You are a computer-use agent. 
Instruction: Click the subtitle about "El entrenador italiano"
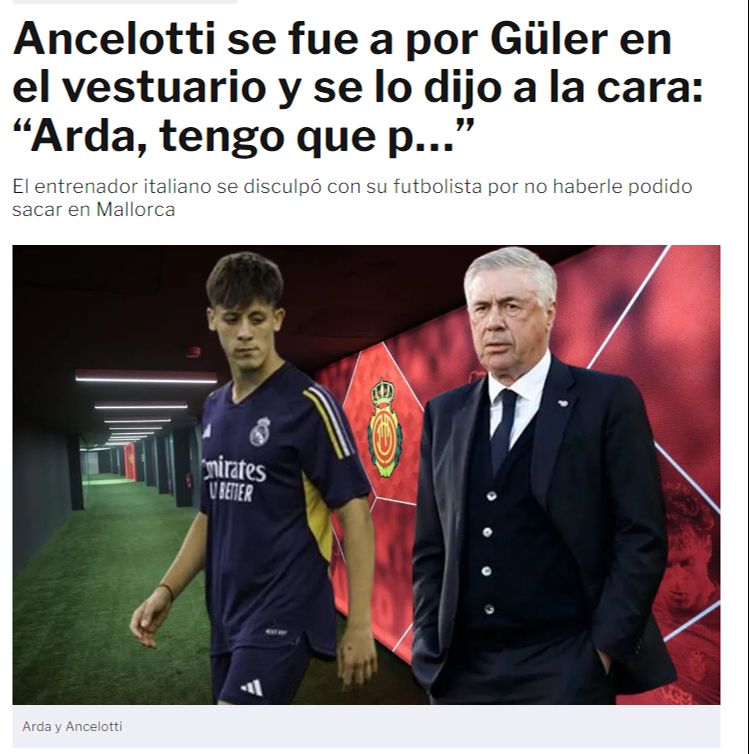352,198
